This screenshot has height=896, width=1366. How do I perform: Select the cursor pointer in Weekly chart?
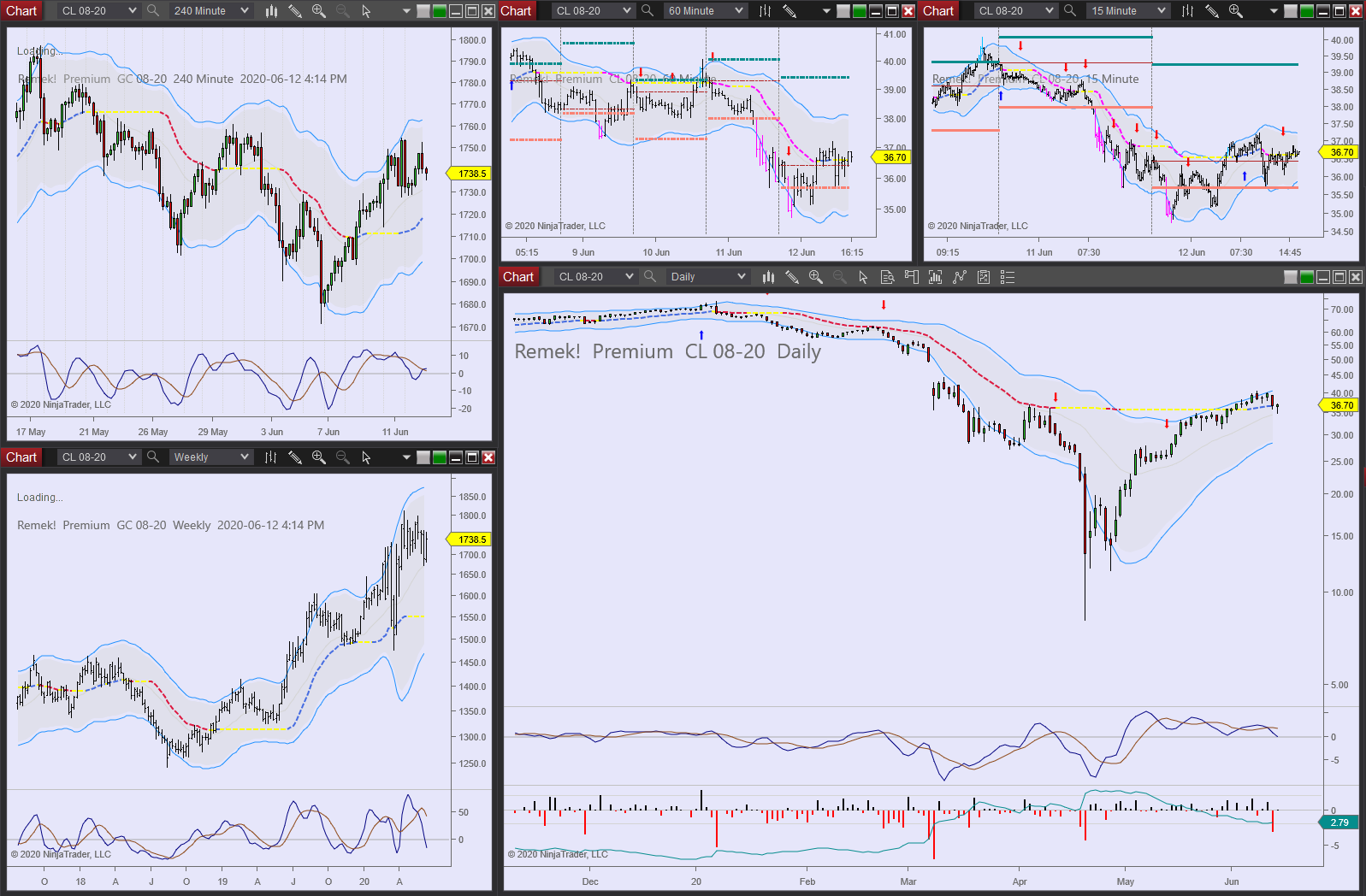click(x=367, y=457)
